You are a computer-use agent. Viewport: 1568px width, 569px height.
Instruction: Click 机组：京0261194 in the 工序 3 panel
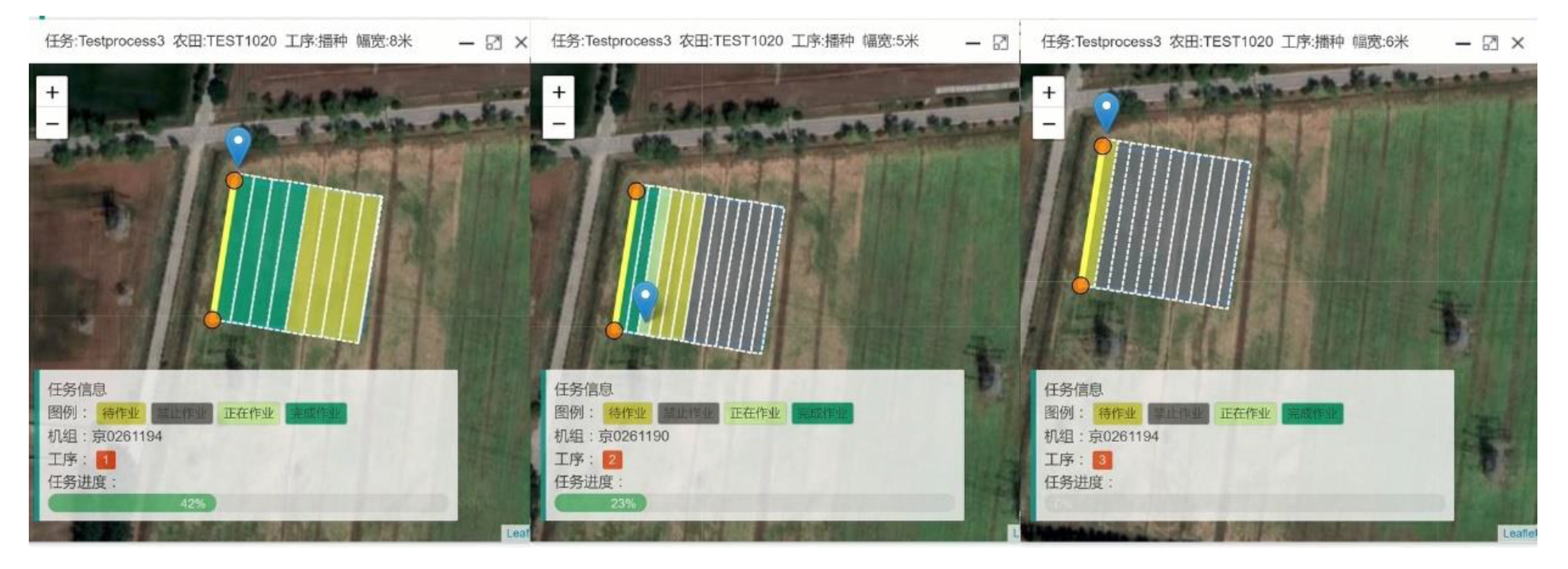tap(1102, 436)
